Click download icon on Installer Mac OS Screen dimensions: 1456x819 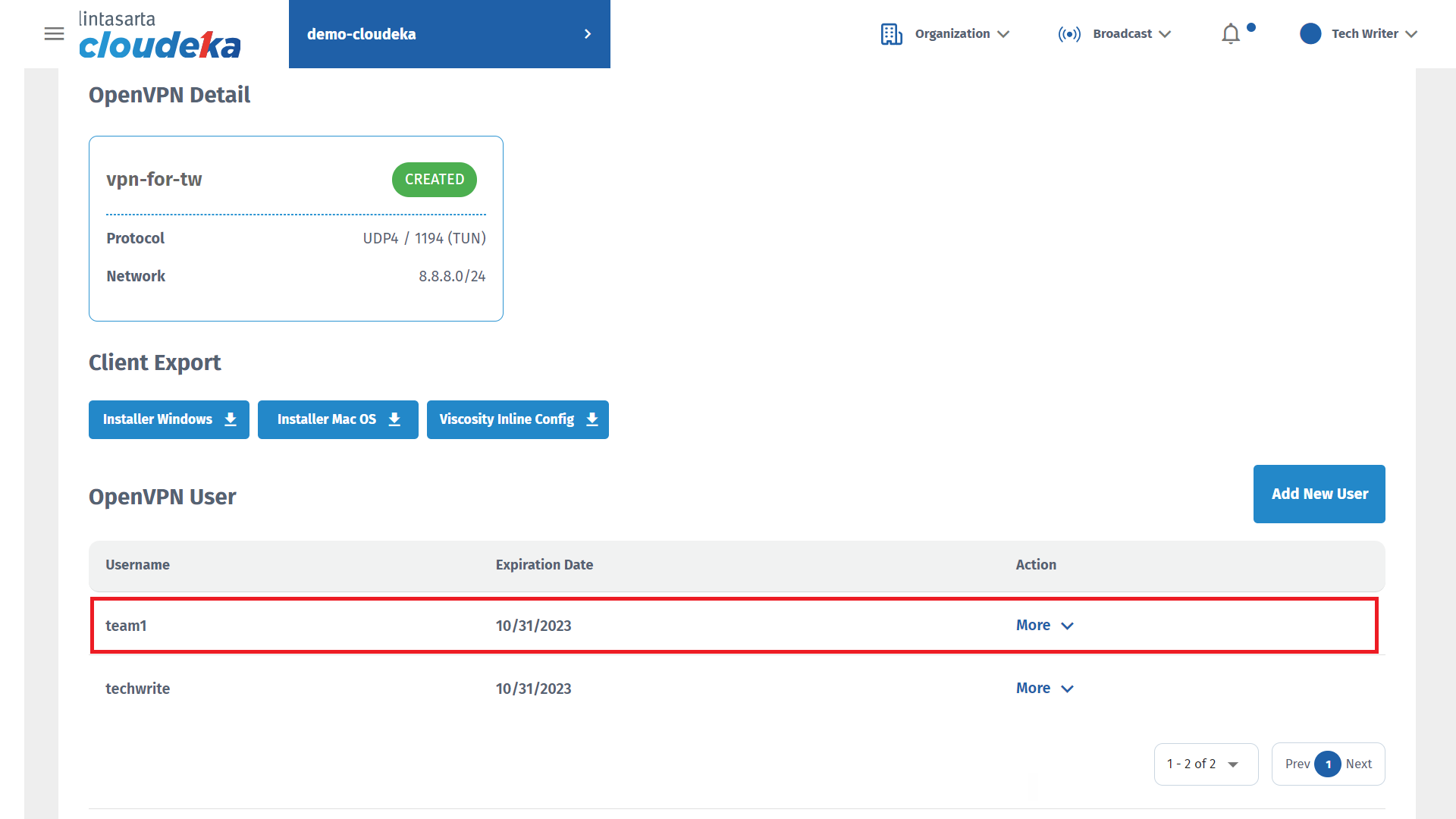pos(394,419)
